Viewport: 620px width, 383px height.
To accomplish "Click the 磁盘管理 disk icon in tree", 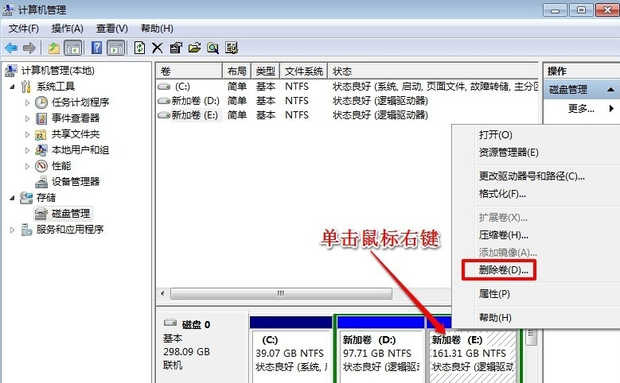I will tap(41, 214).
